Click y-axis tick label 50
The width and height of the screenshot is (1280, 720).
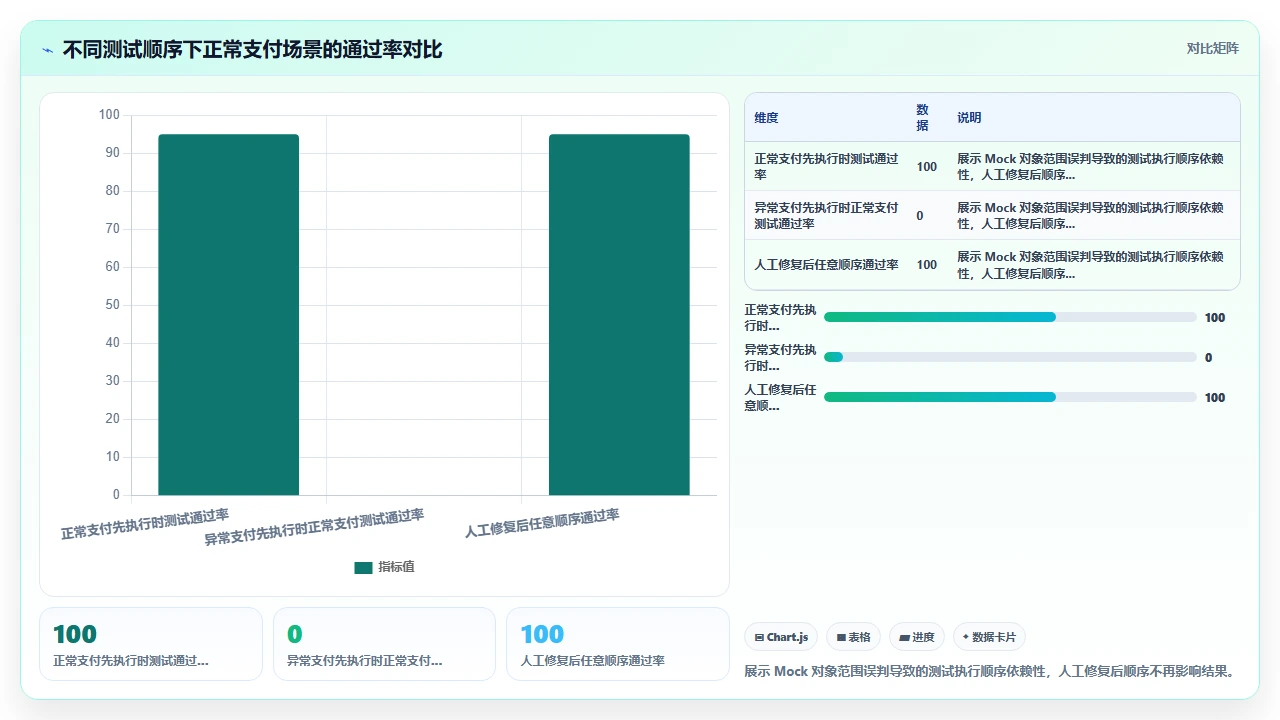[x=112, y=305]
